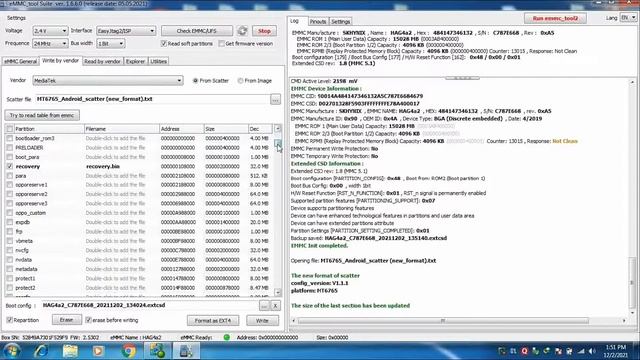Viewport: 640px width, 360px height.
Task: Click the network icon in system tray
Action: [581, 351]
